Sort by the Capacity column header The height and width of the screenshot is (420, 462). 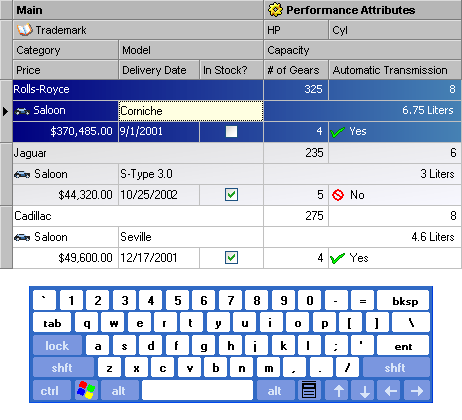point(363,50)
